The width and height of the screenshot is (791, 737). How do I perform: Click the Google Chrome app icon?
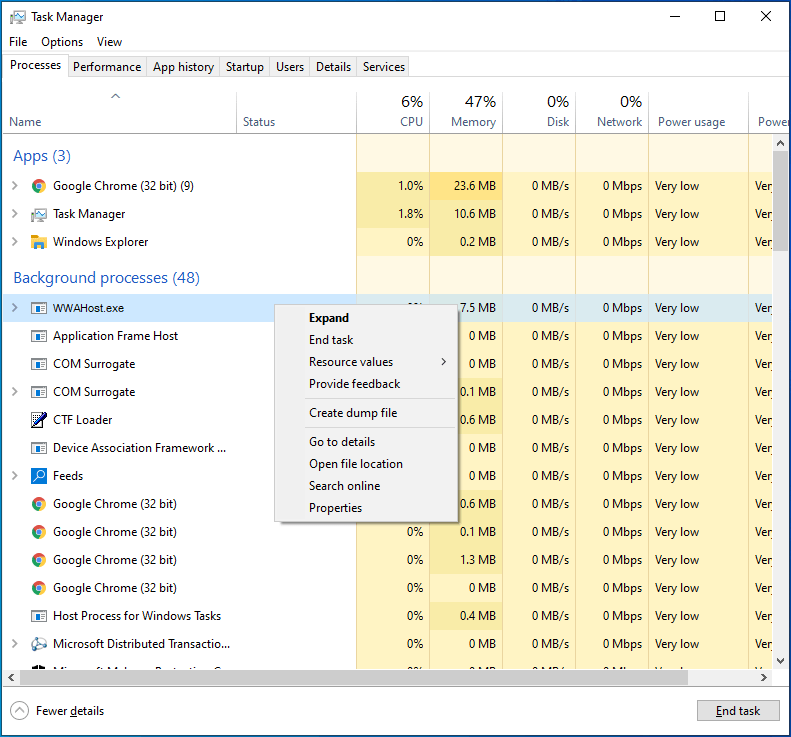(39, 186)
